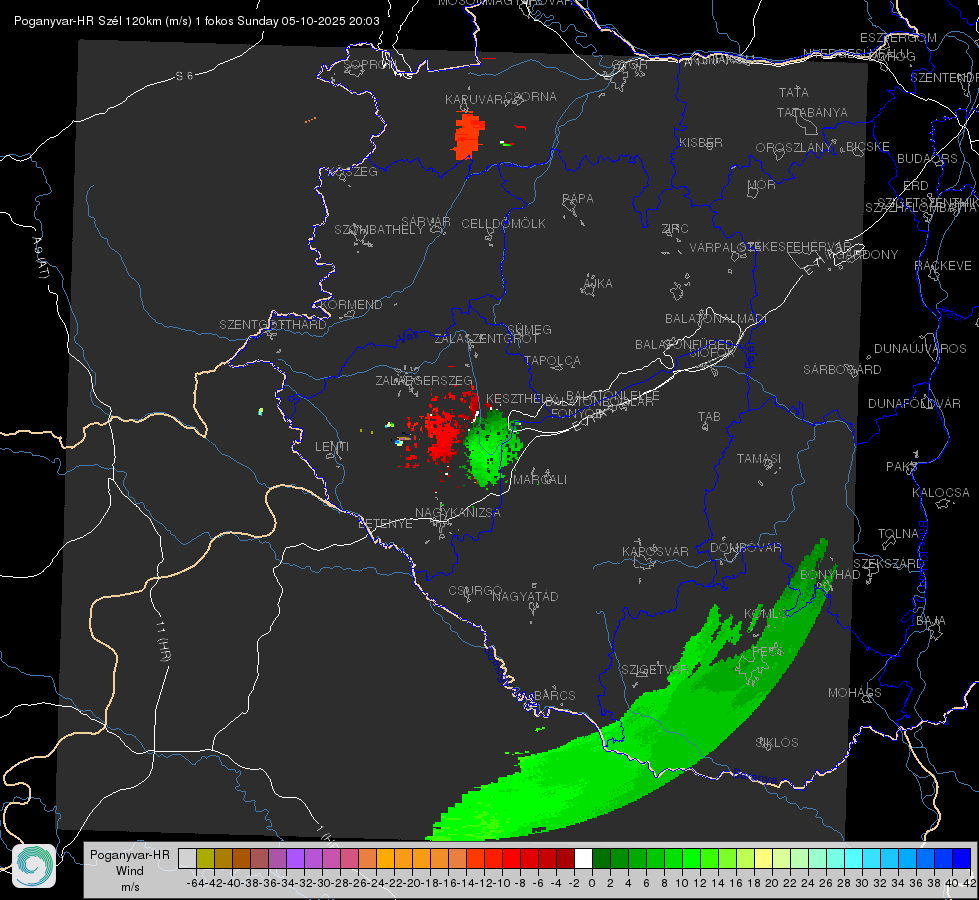This screenshot has width=979, height=900.
Task: Click the KÖSZEG city label
Action: point(353,172)
